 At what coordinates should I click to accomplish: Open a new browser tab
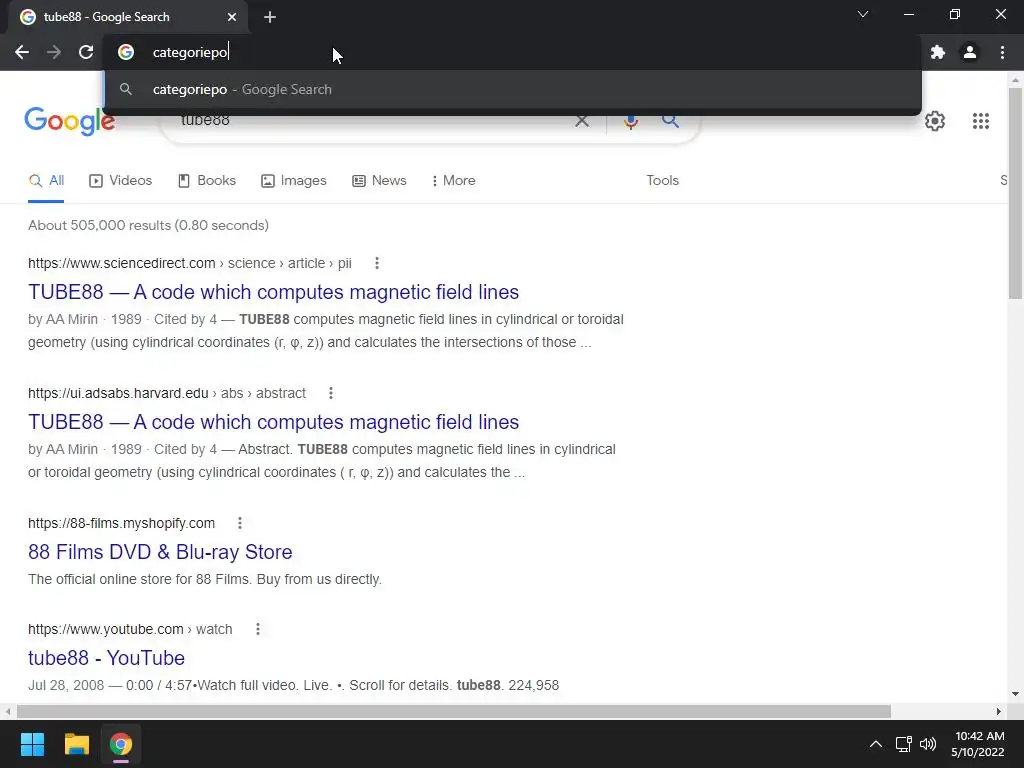(x=270, y=17)
